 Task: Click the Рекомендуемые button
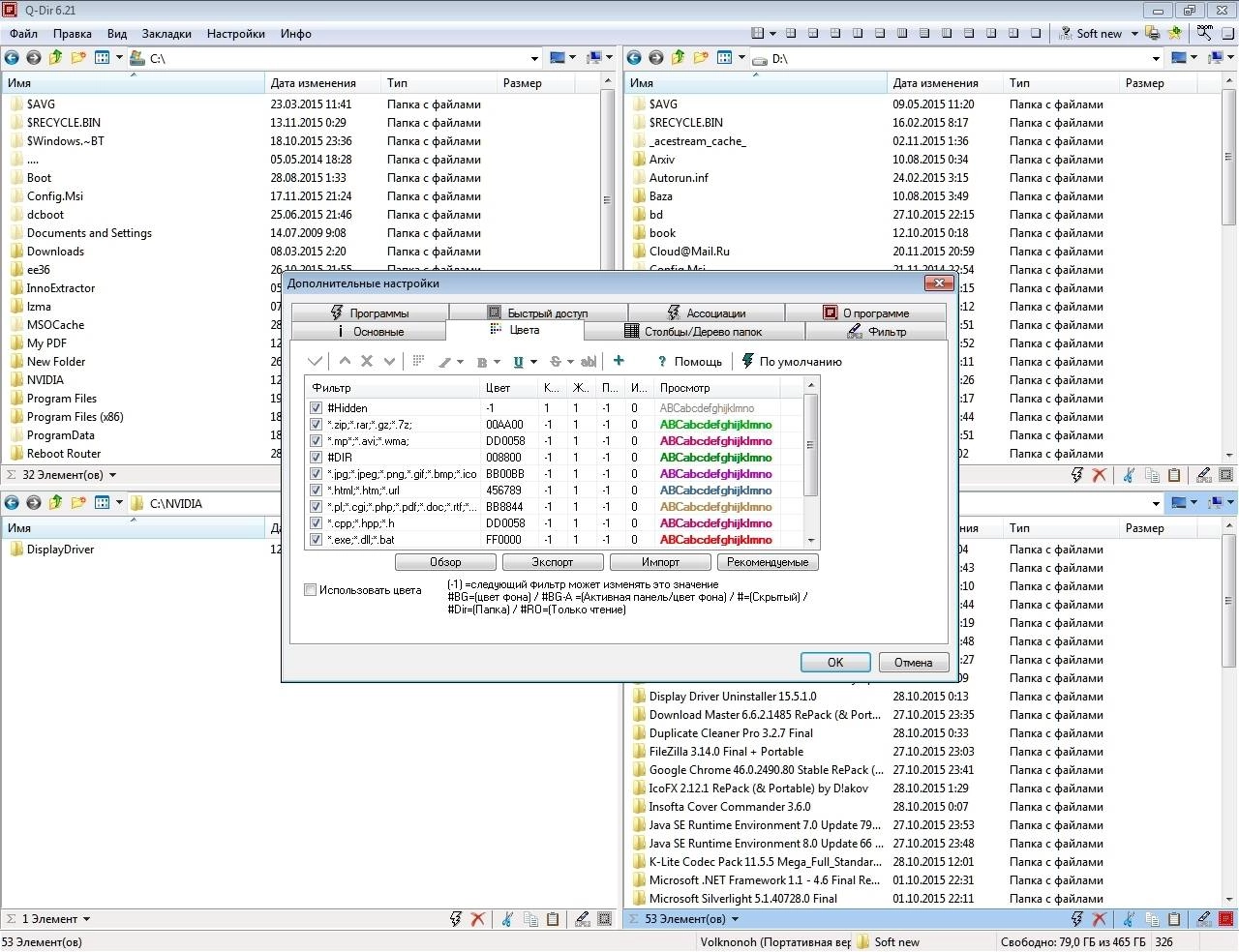click(768, 562)
